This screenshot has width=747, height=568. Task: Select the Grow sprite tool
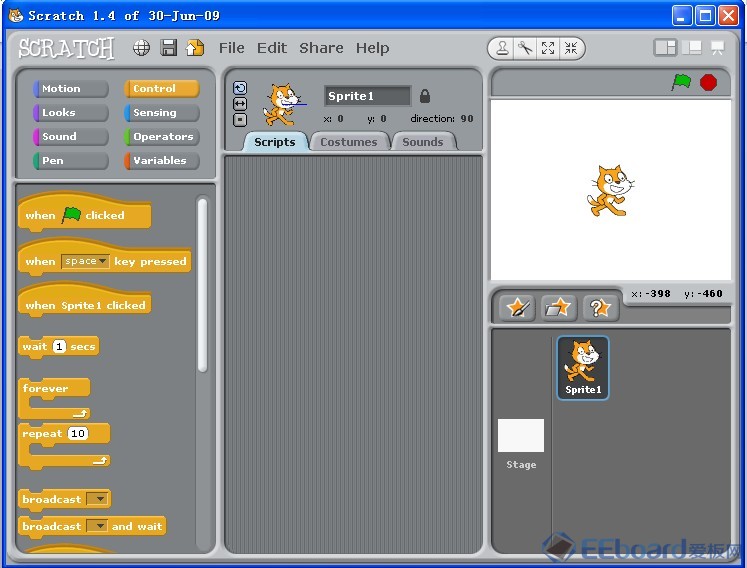pyautogui.click(x=548, y=48)
